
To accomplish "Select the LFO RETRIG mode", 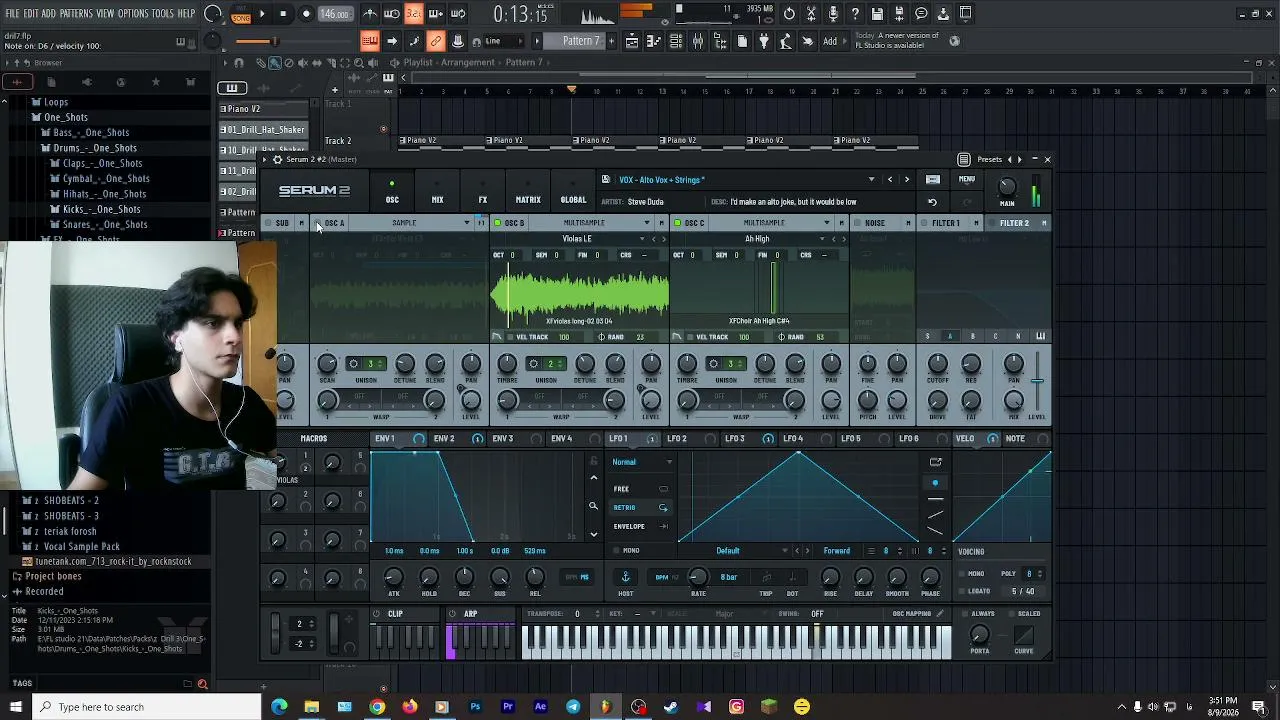I will click(641, 507).
